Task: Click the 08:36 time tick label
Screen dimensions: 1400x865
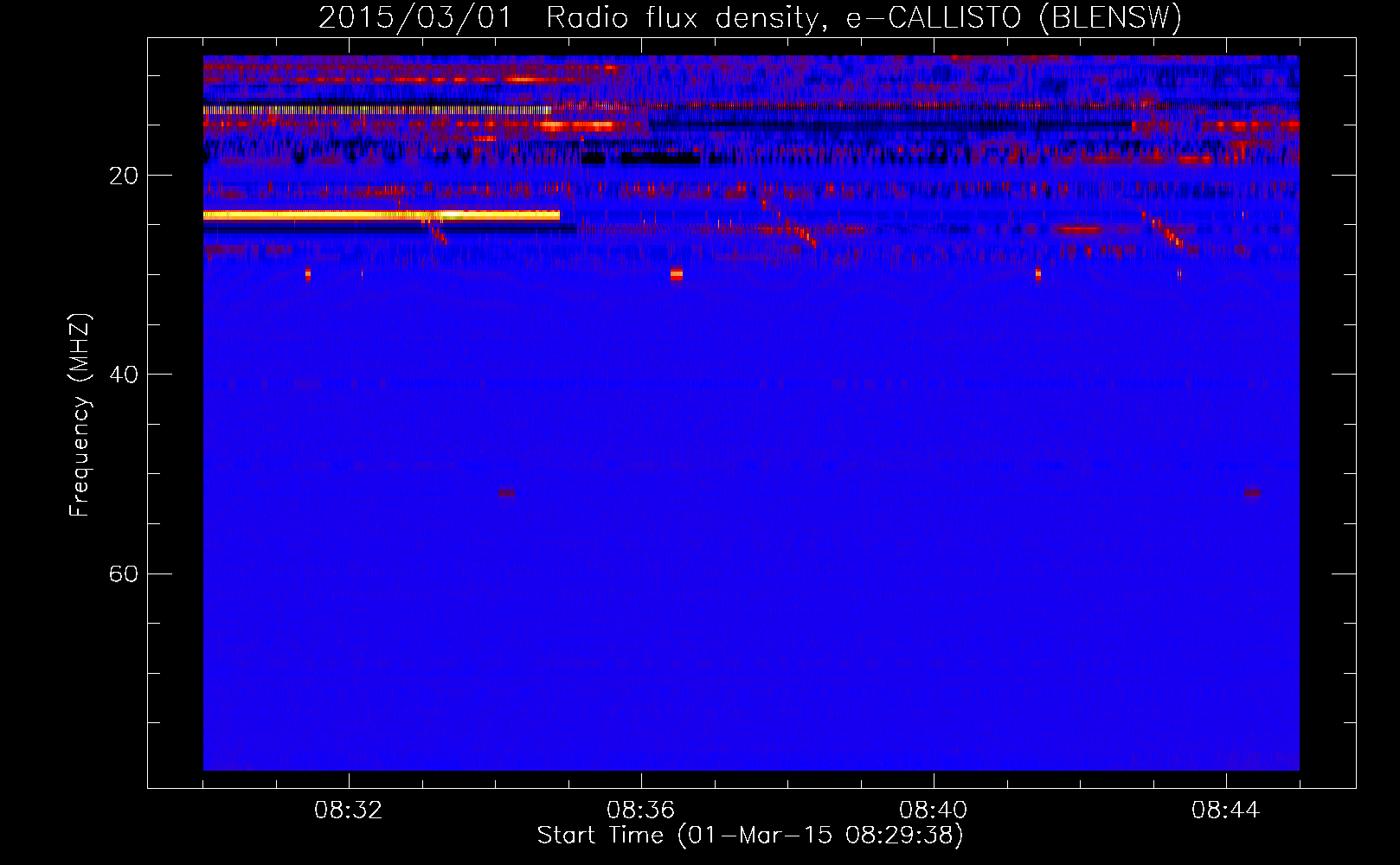Action: click(x=641, y=811)
